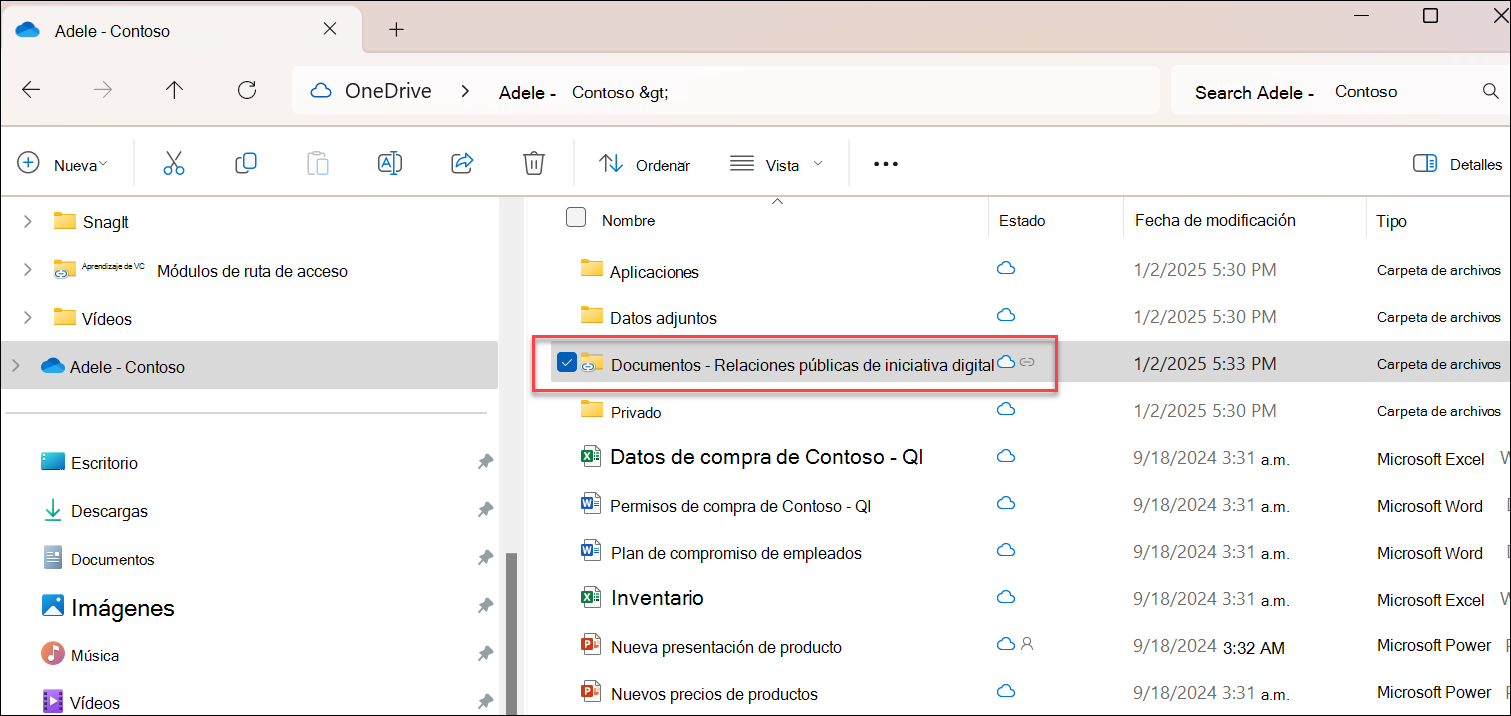Go back with the left arrow
Viewport: 1511px width, 716px height.
point(31,90)
